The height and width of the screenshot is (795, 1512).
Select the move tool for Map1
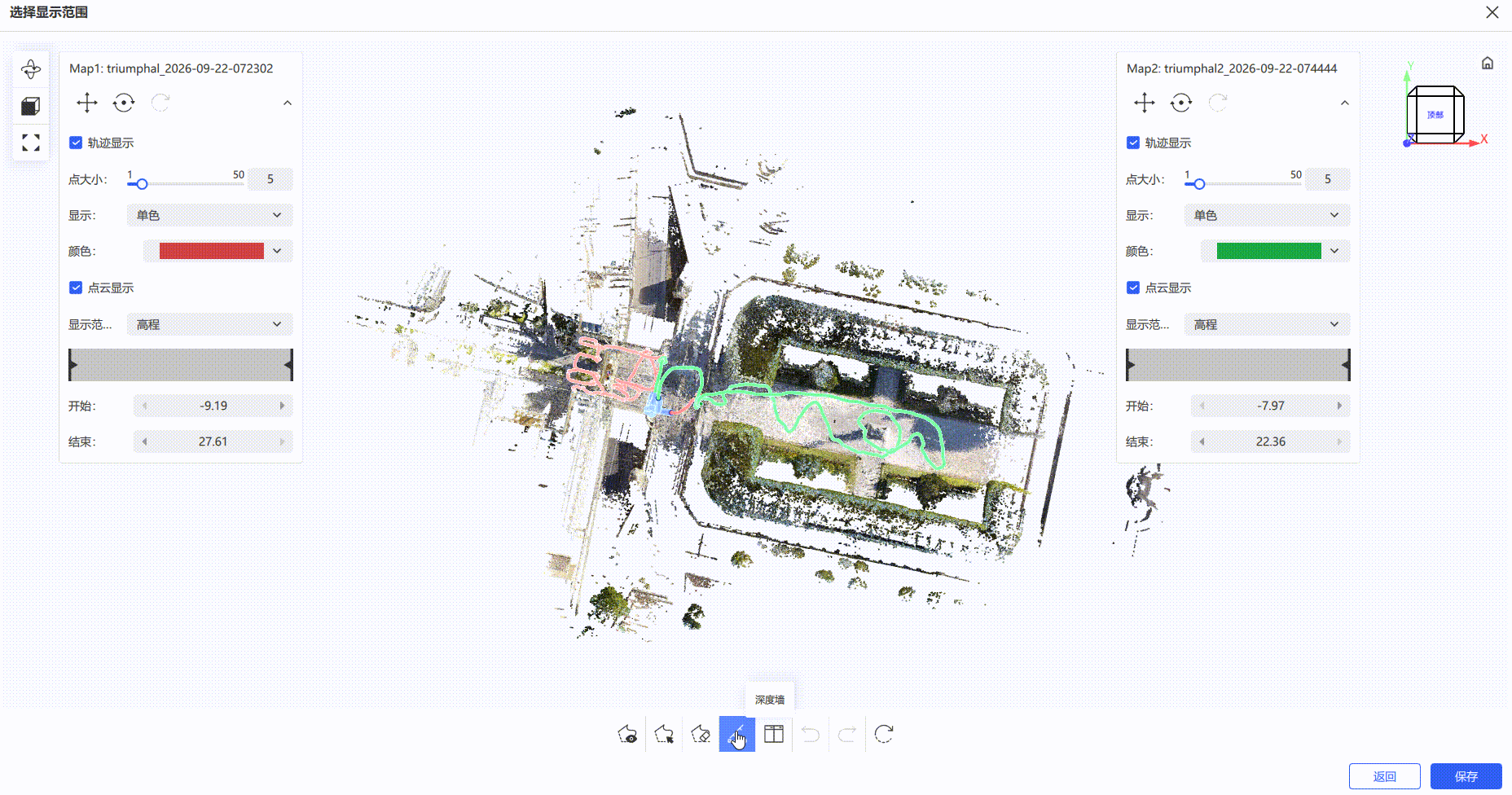click(87, 103)
